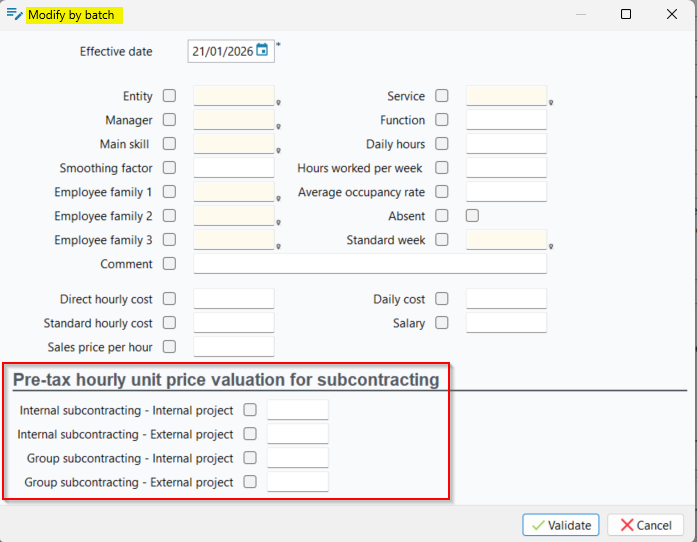The width and height of the screenshot is (697, 542).
Task: Enable the Entity checkbox
Action: (169, 96)
